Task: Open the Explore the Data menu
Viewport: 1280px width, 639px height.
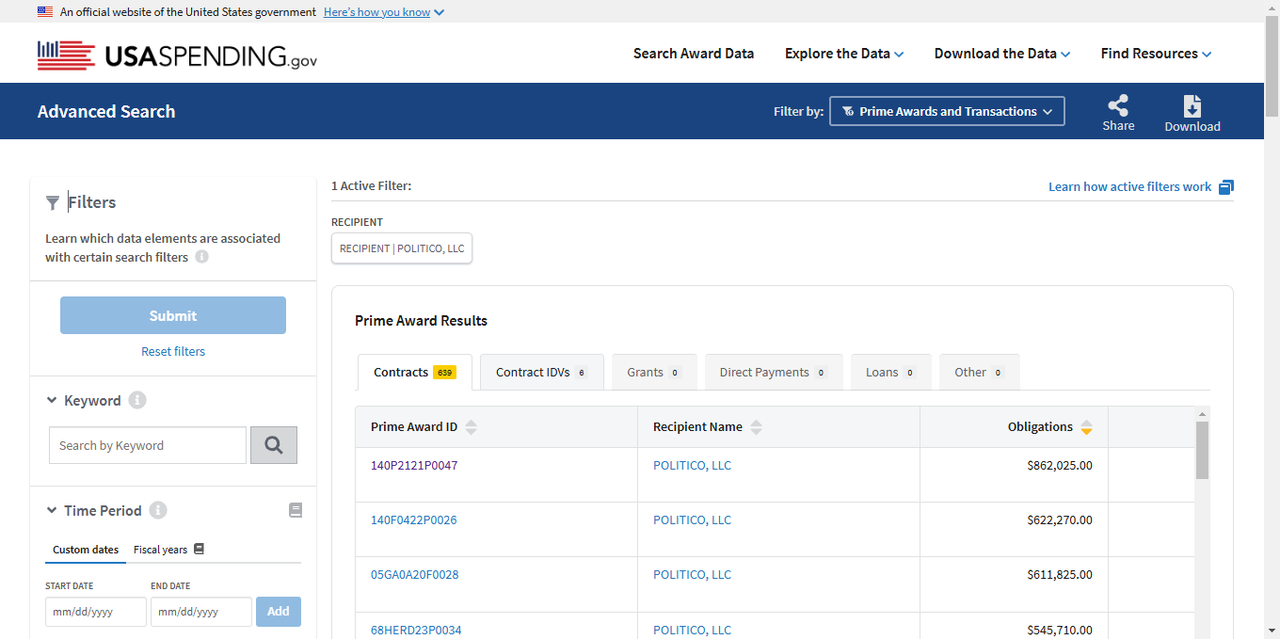Action: (x=844, y=54)
